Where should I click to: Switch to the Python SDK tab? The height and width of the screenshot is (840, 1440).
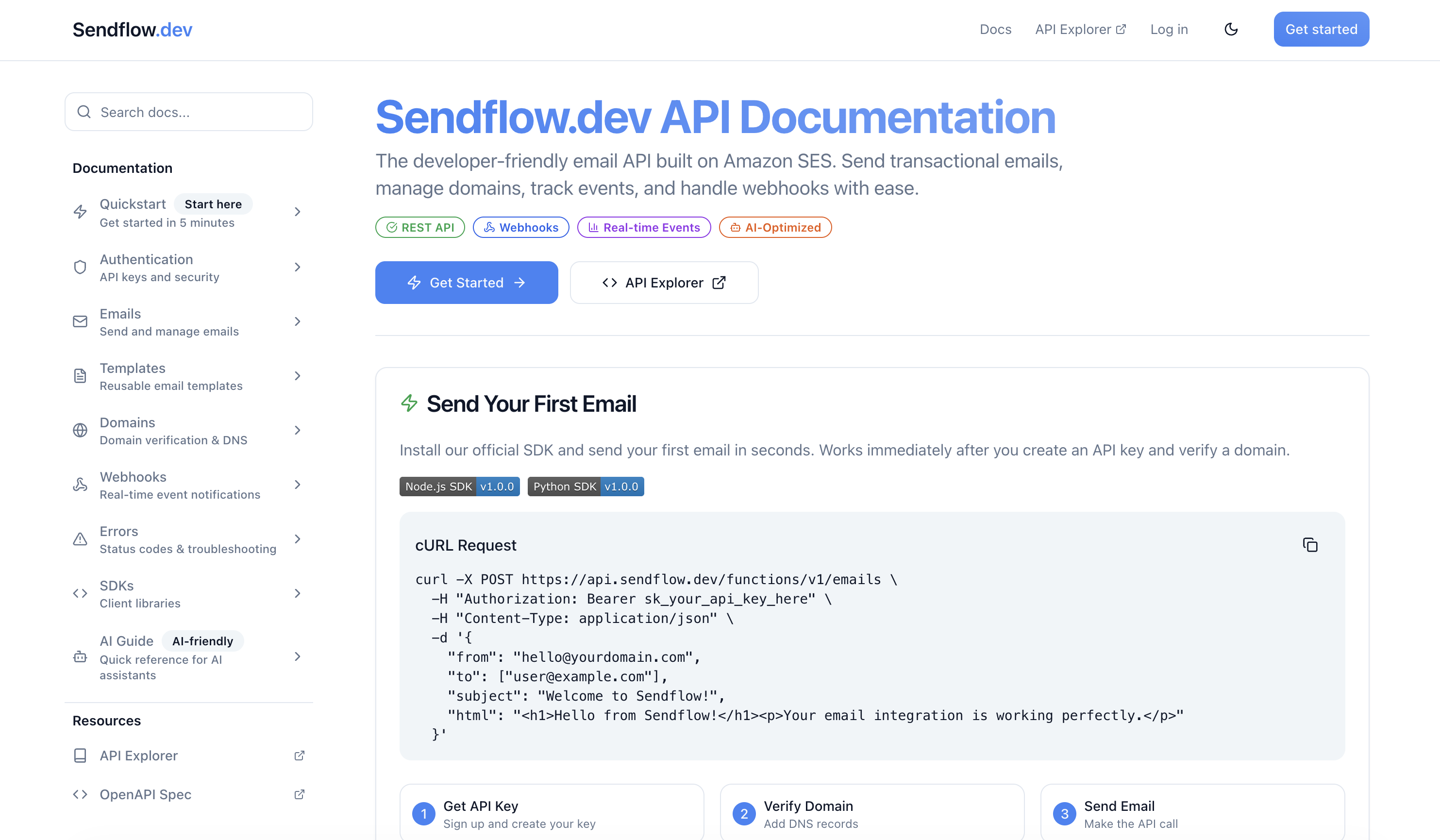pos(585,487)
